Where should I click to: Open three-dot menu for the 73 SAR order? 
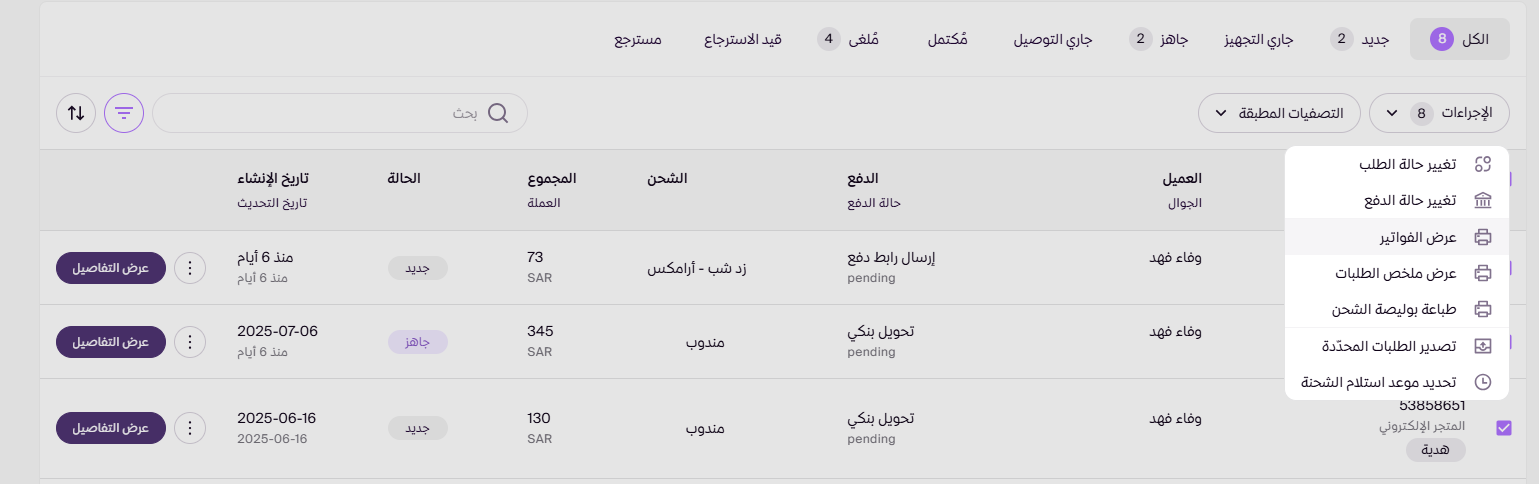pyautogui.click(x=189, y=268)
